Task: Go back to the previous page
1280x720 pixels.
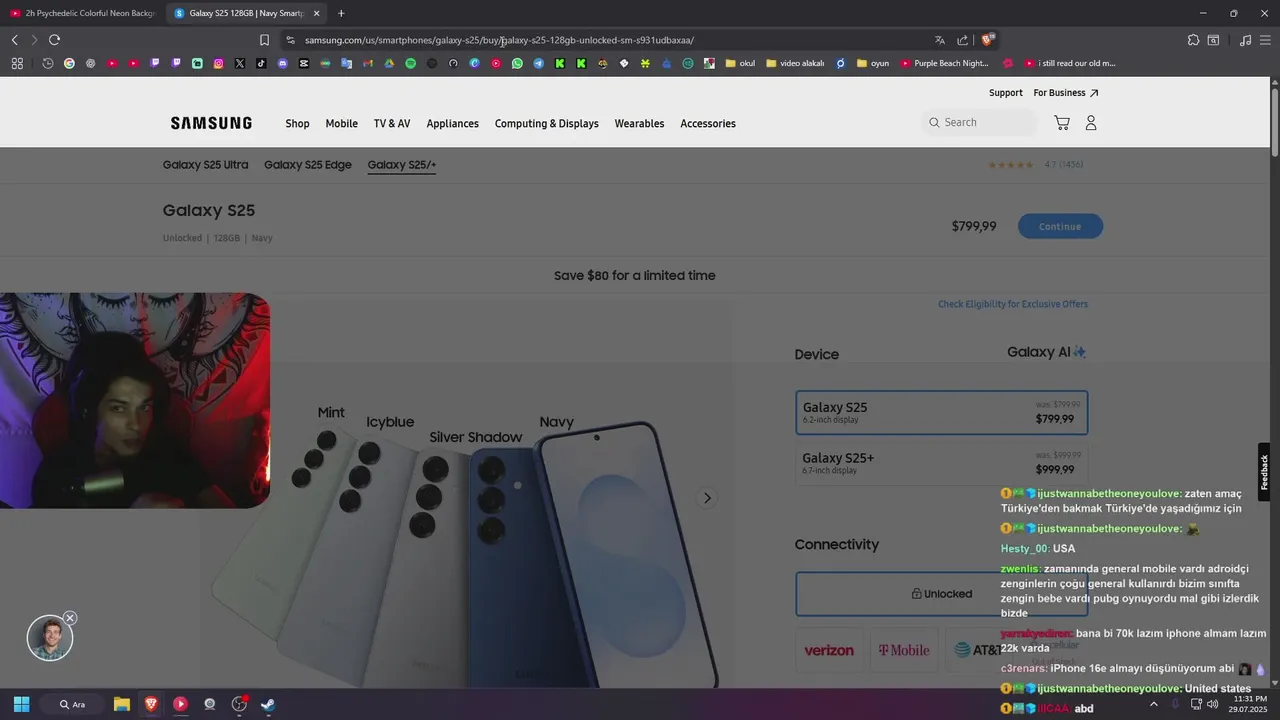Action: tap(14, 40)
